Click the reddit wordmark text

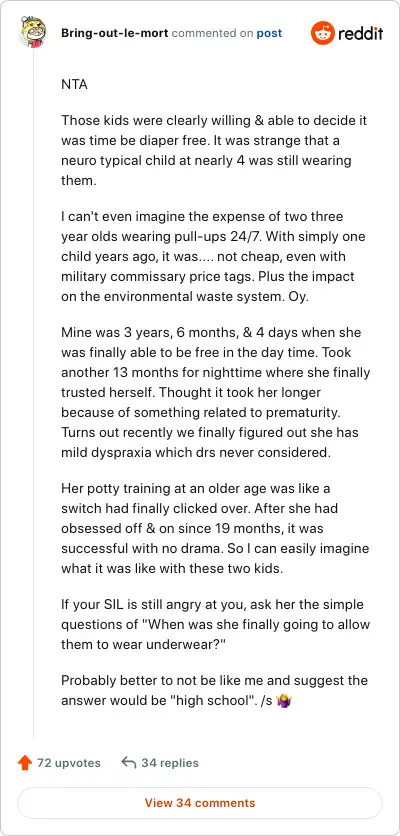(x=360, y=34)
